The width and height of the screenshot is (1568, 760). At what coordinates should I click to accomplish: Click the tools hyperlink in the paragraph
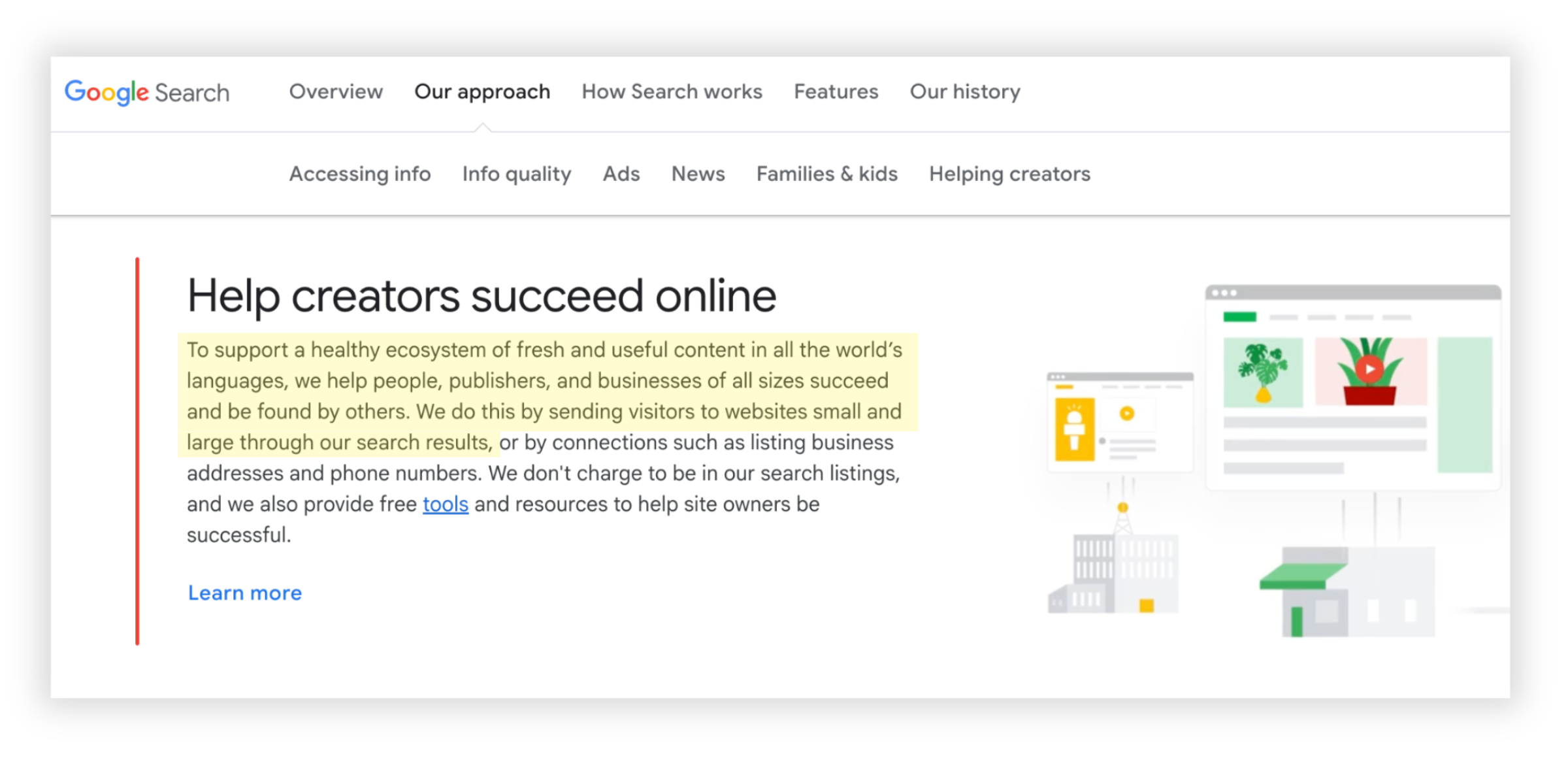(x=445, y=504)
